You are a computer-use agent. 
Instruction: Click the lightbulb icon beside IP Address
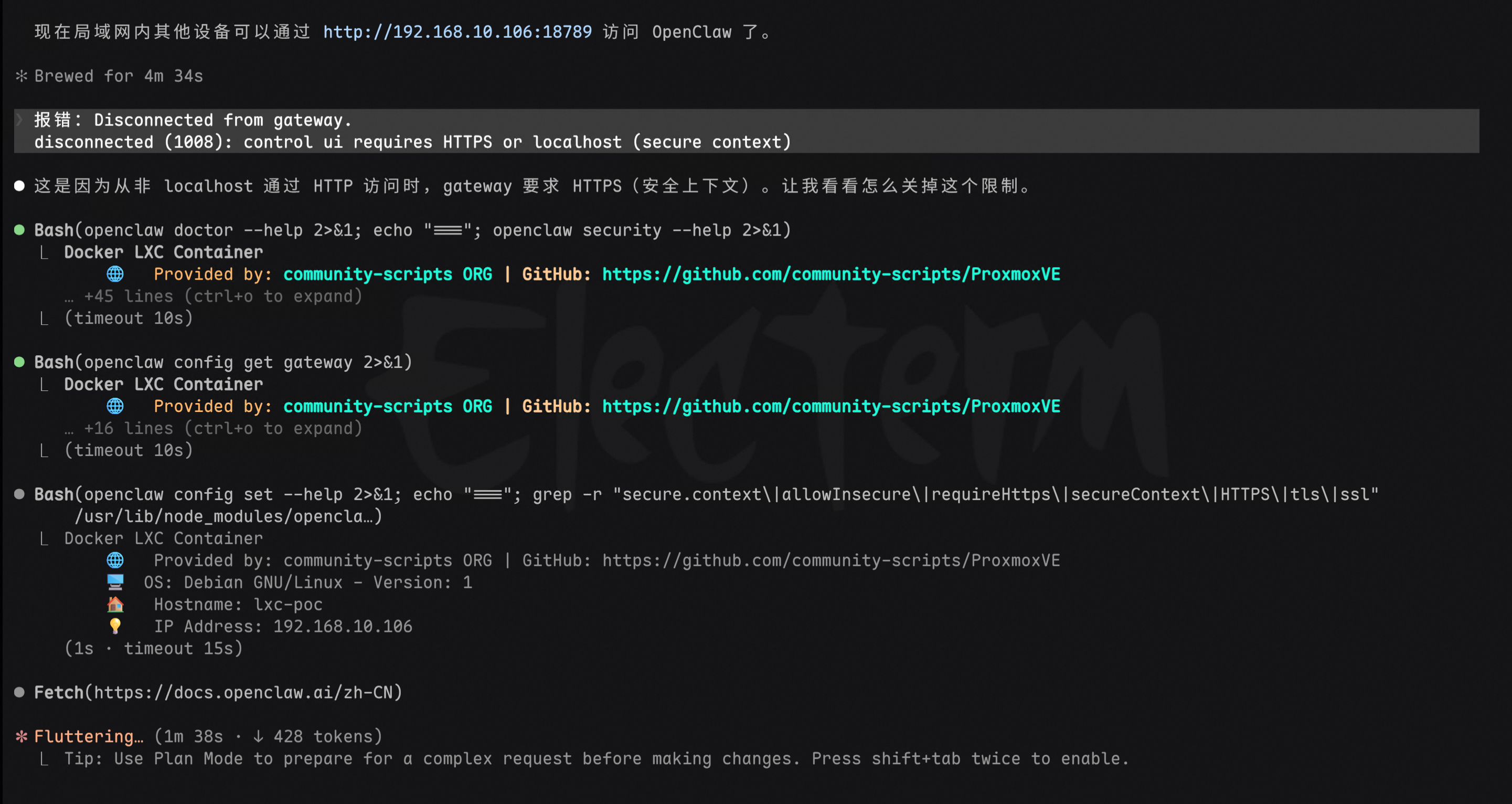115,626
